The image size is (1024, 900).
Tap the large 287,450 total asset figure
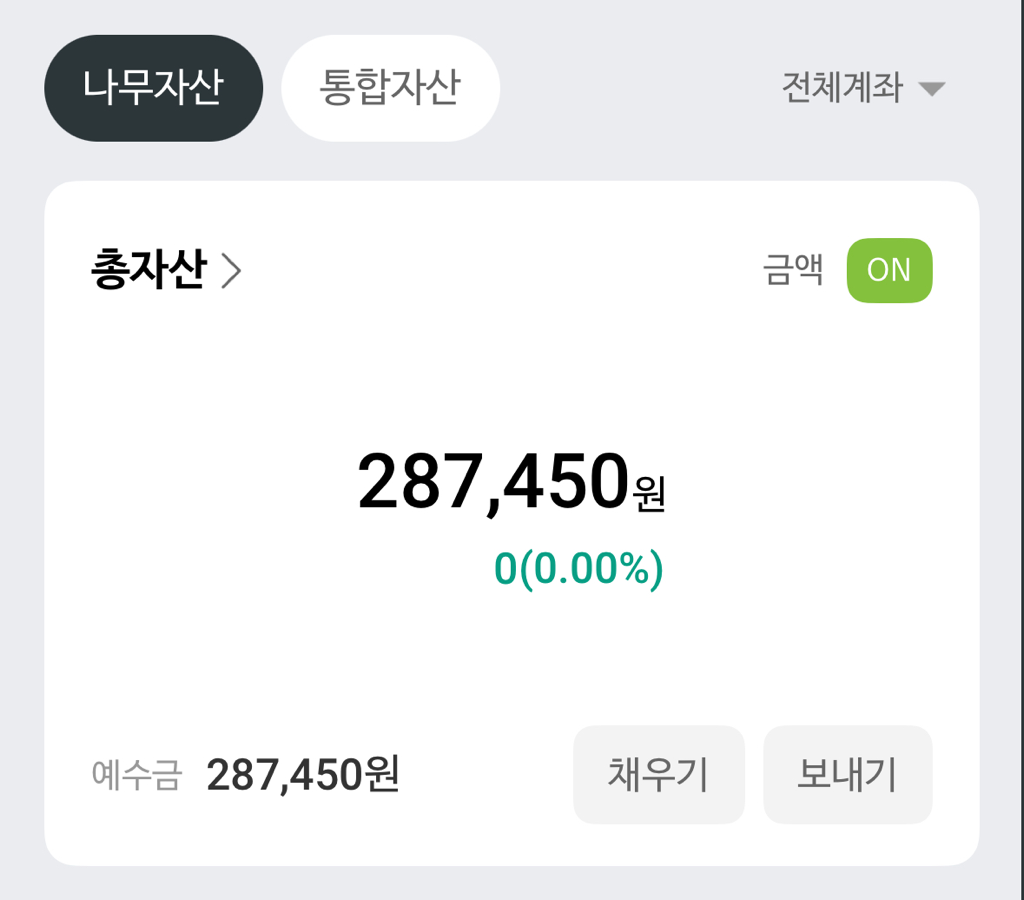pos(493,483)
